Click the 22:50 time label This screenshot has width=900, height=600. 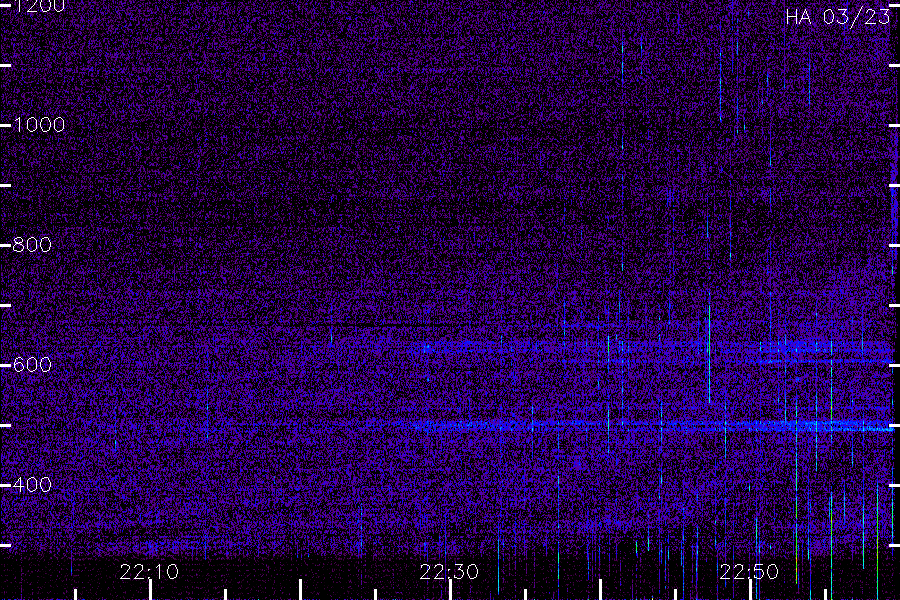tap(749, 572)
